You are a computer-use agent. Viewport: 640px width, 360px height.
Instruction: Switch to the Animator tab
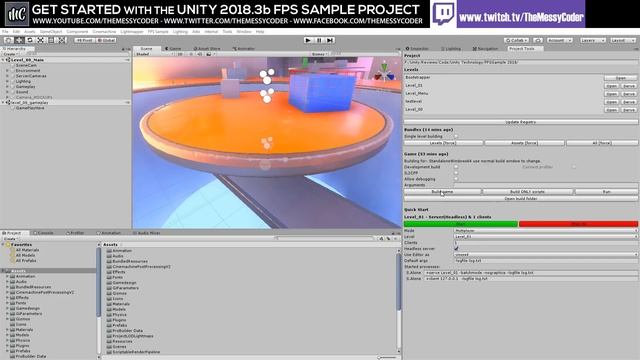point(244,49)
